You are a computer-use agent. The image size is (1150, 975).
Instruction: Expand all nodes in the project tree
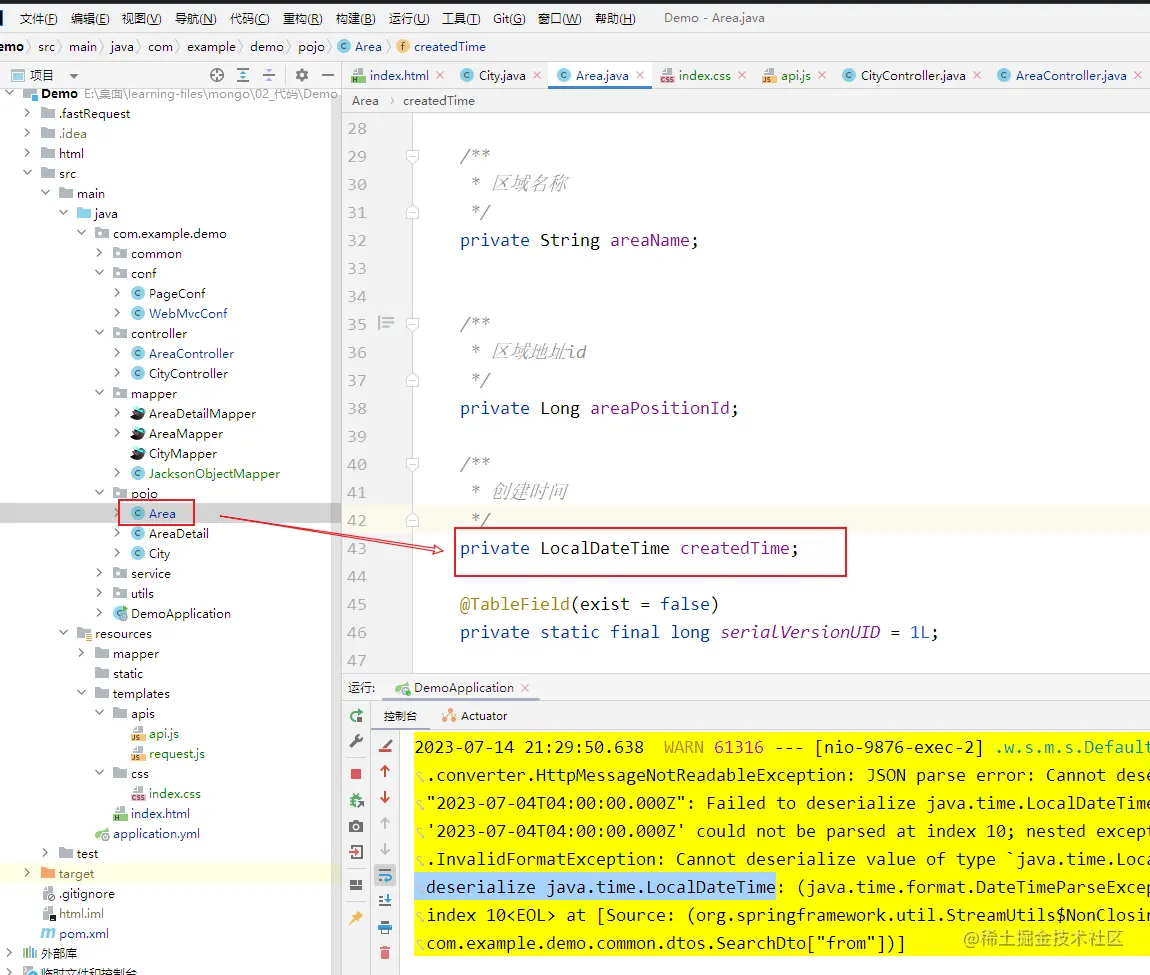243,75
